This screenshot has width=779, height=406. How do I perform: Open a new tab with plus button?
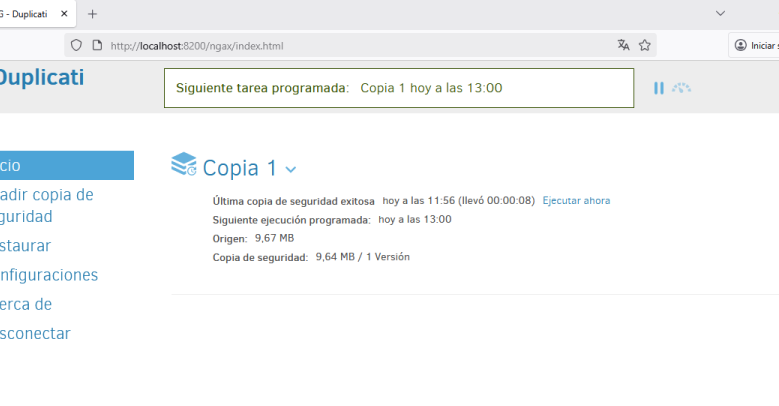92,14
